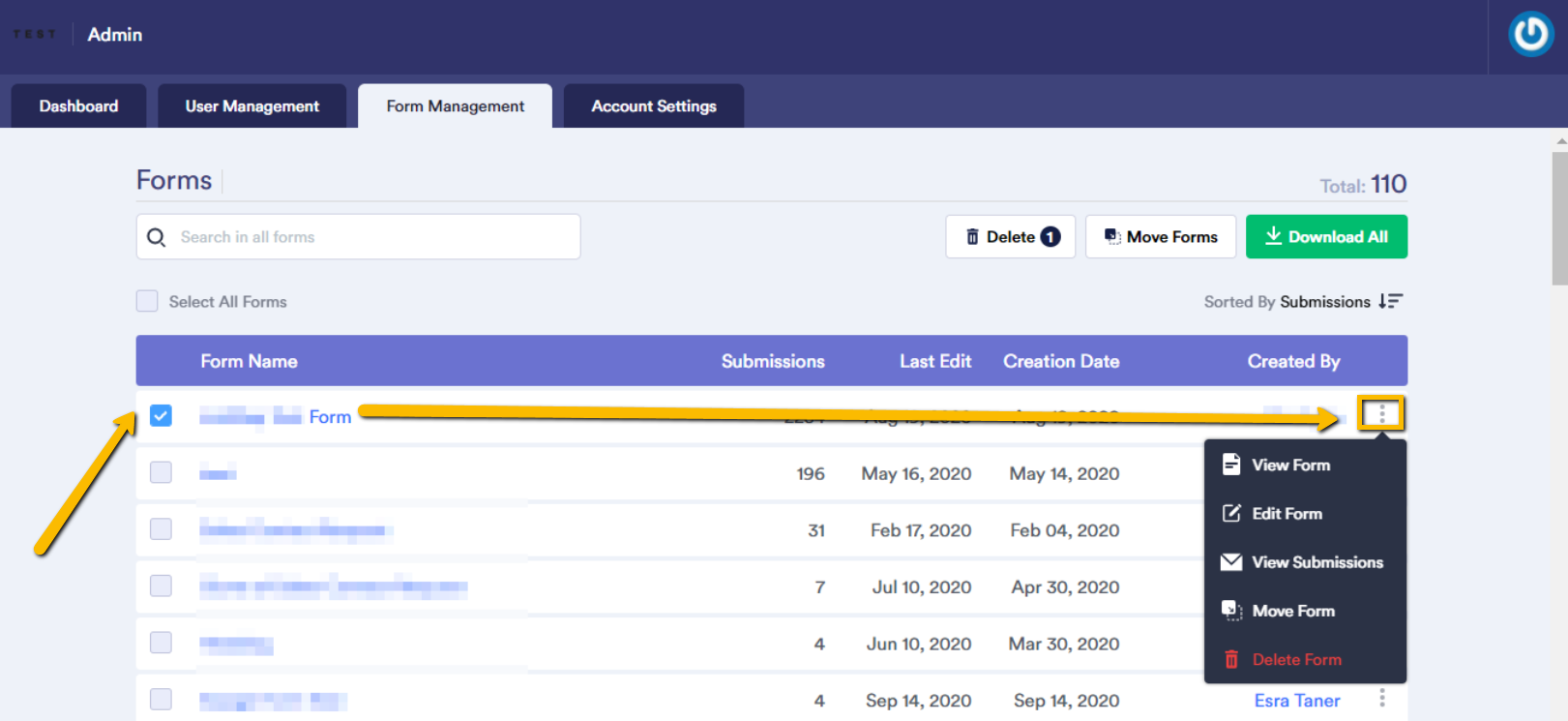
Task: Open the Sorted By Submissions selector
Action: tap(1324, 302)
